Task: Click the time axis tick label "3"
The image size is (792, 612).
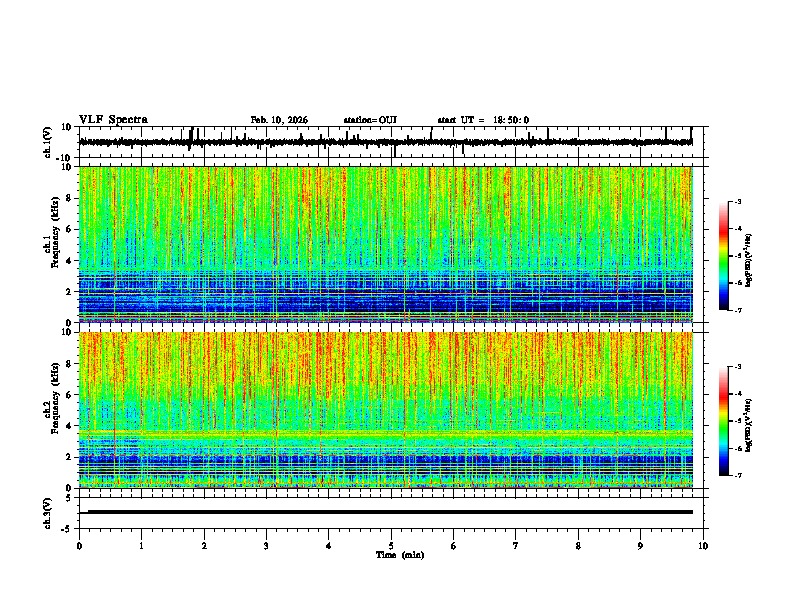Action: click(266, 546)
